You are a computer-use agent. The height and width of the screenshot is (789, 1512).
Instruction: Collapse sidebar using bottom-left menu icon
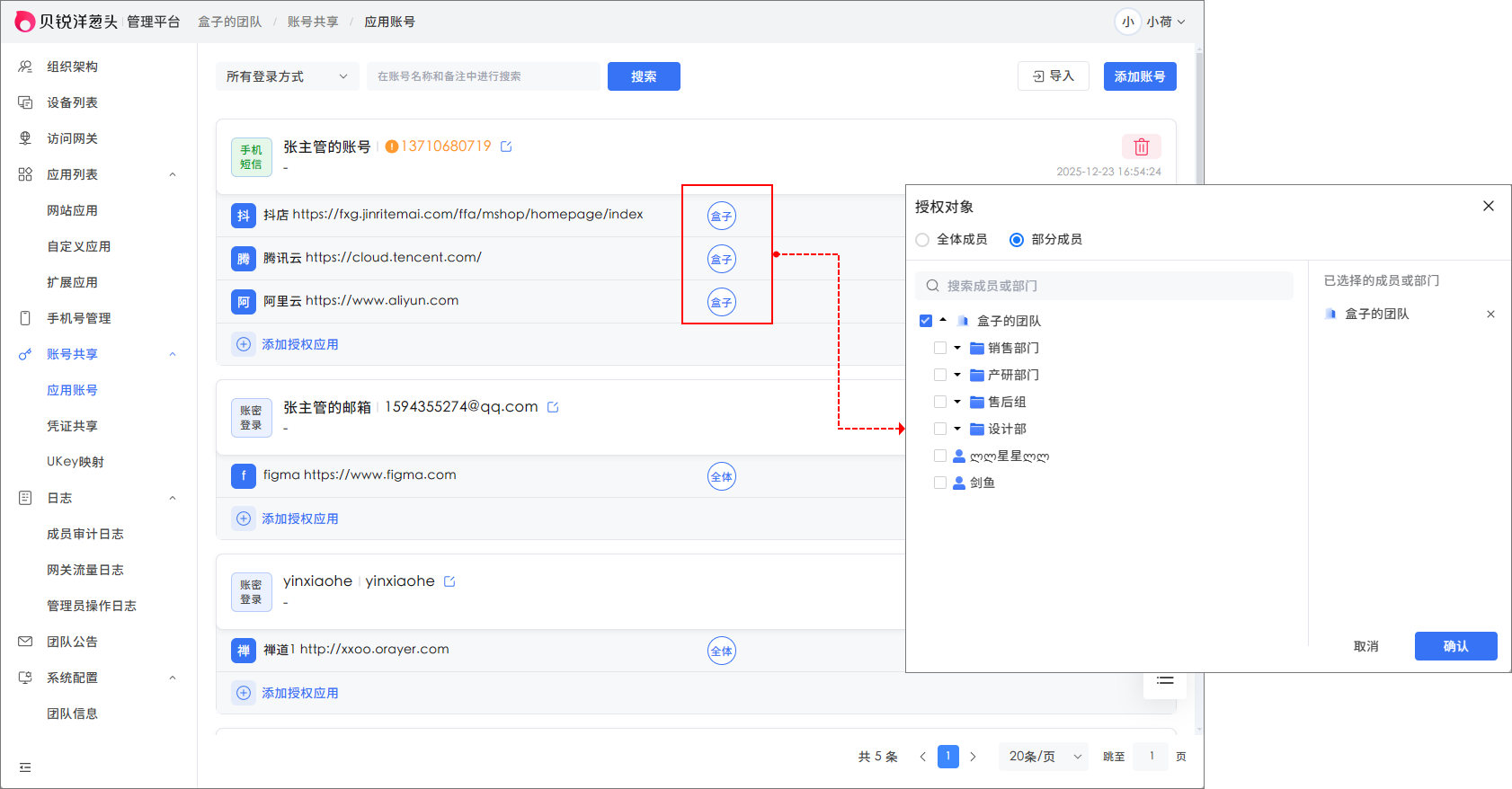tap(25, 767)
